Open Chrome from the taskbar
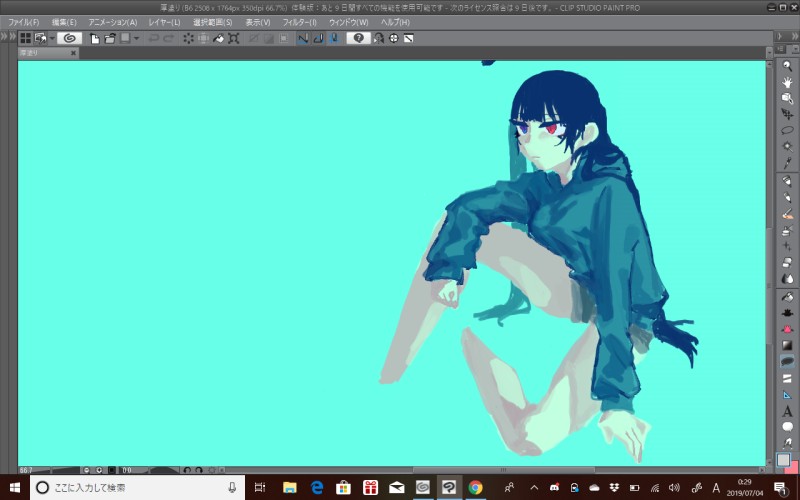800x500 pixels. 475,488
